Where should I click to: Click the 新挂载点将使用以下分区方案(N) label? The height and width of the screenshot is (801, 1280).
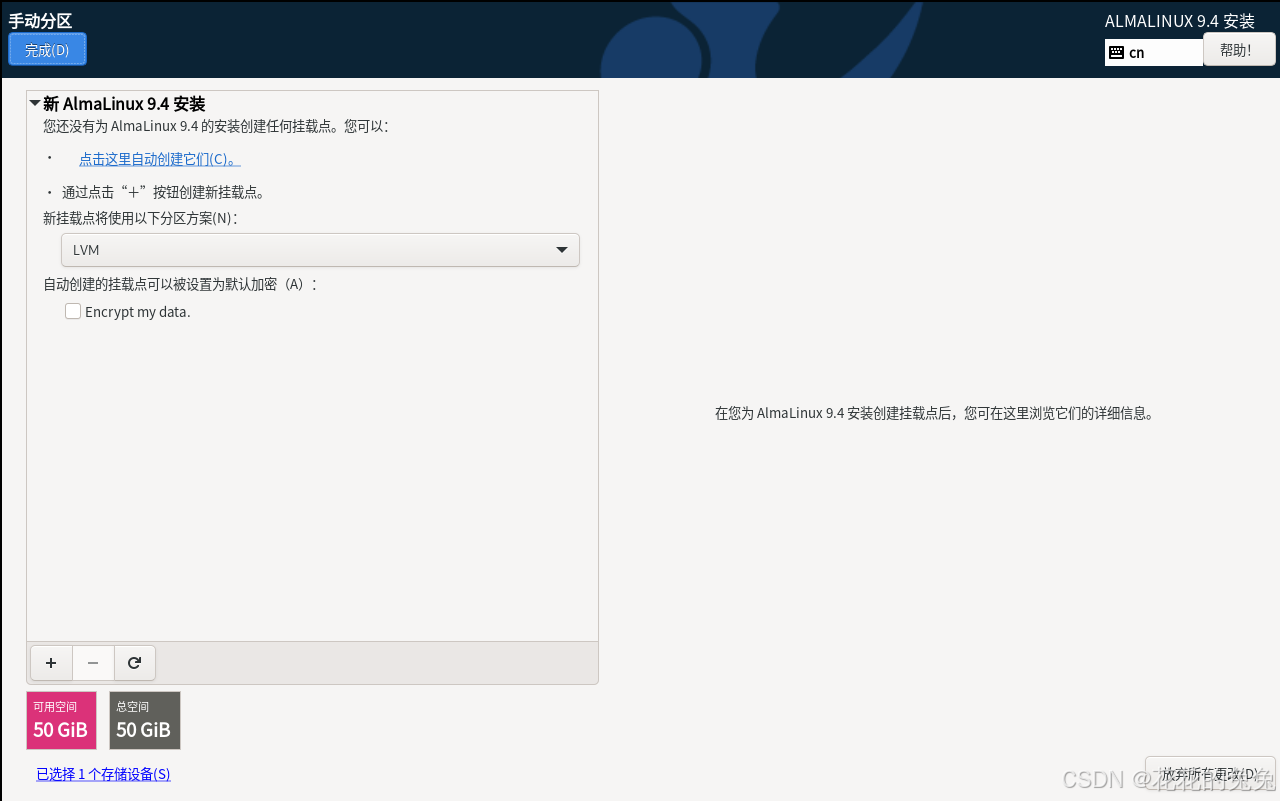click(140, 218)
